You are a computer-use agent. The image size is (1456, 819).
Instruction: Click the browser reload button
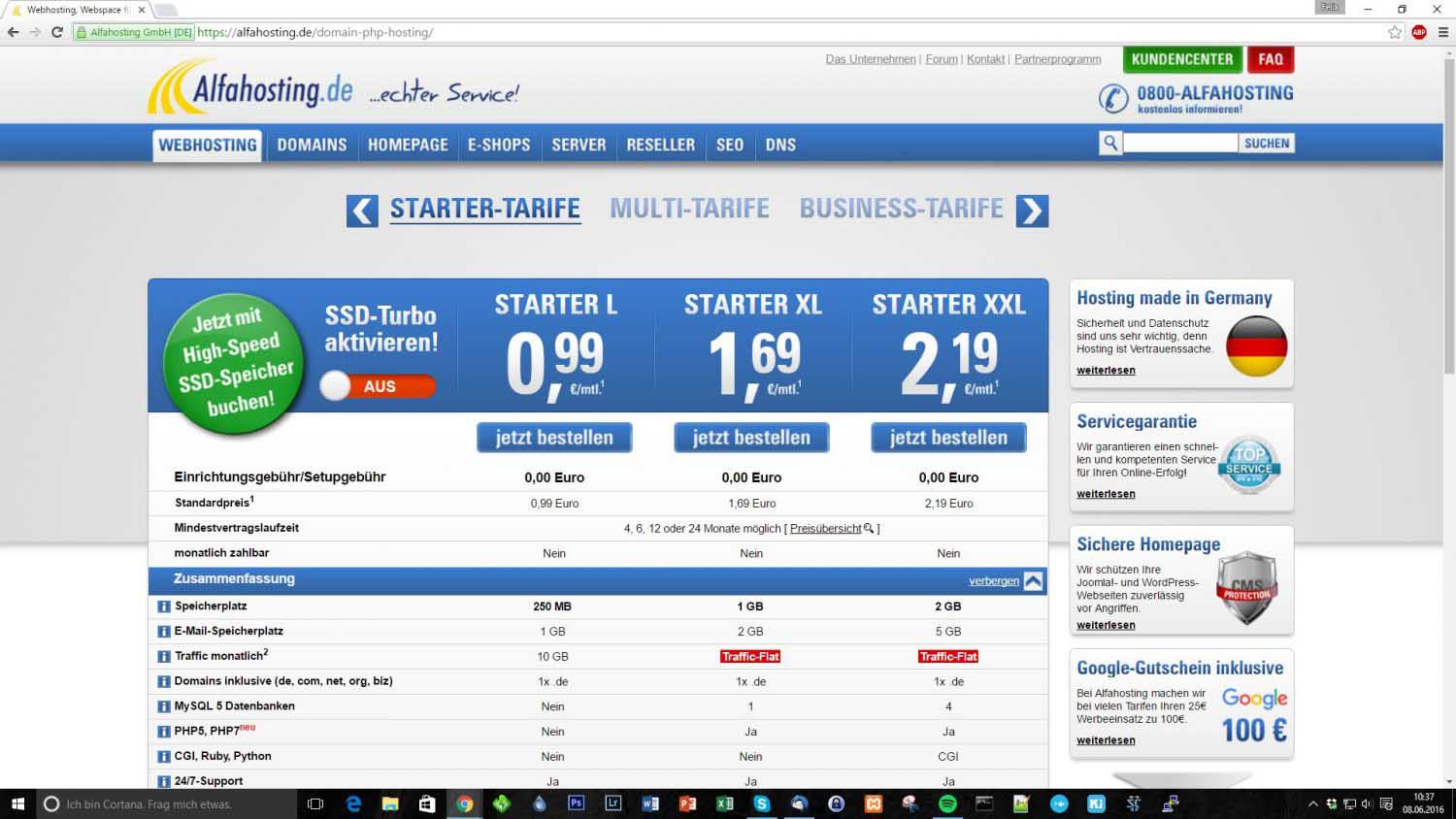57,32
